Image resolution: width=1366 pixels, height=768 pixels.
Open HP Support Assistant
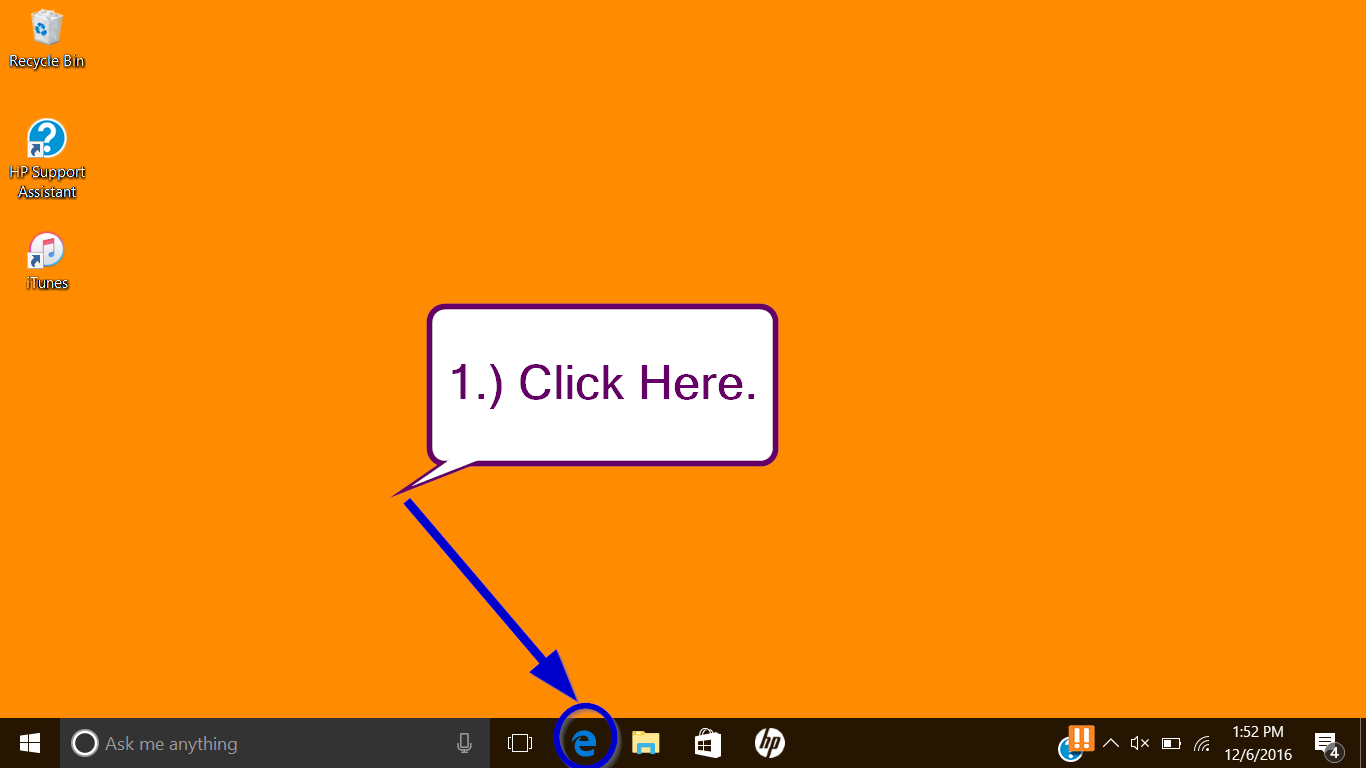[46, 140]
